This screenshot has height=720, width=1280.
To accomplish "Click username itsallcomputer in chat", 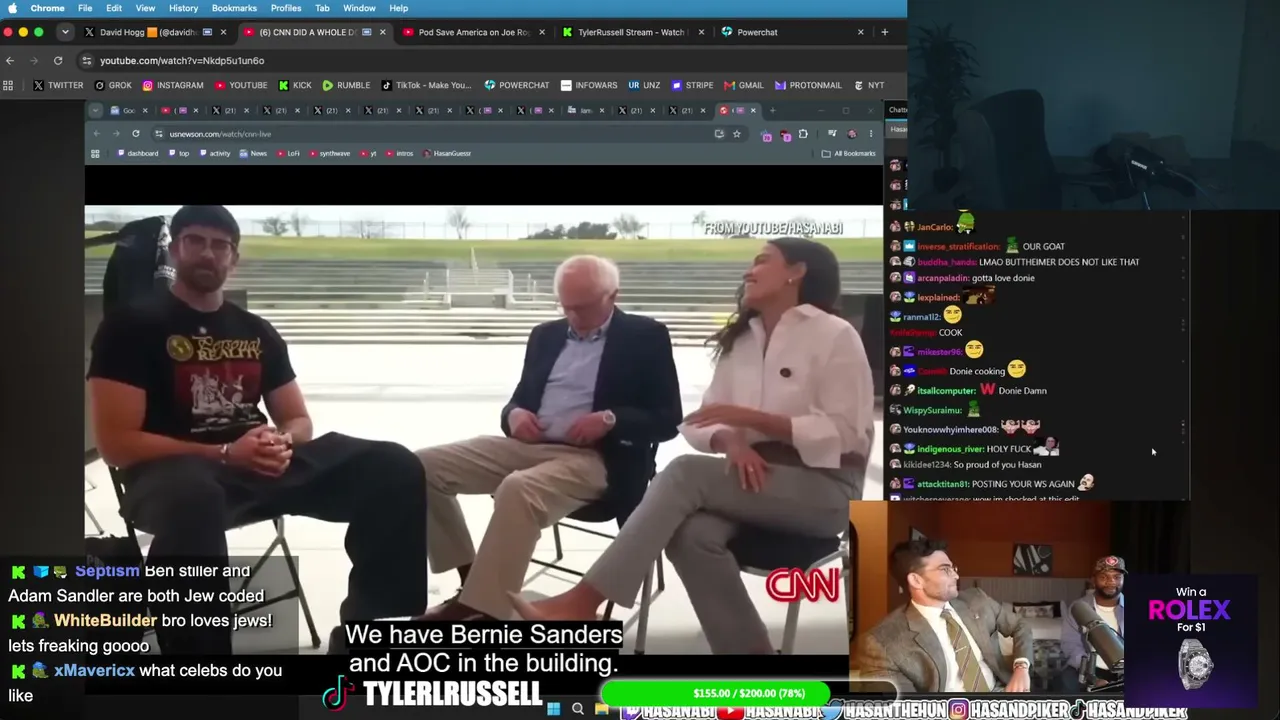I will tap(946, 391).
